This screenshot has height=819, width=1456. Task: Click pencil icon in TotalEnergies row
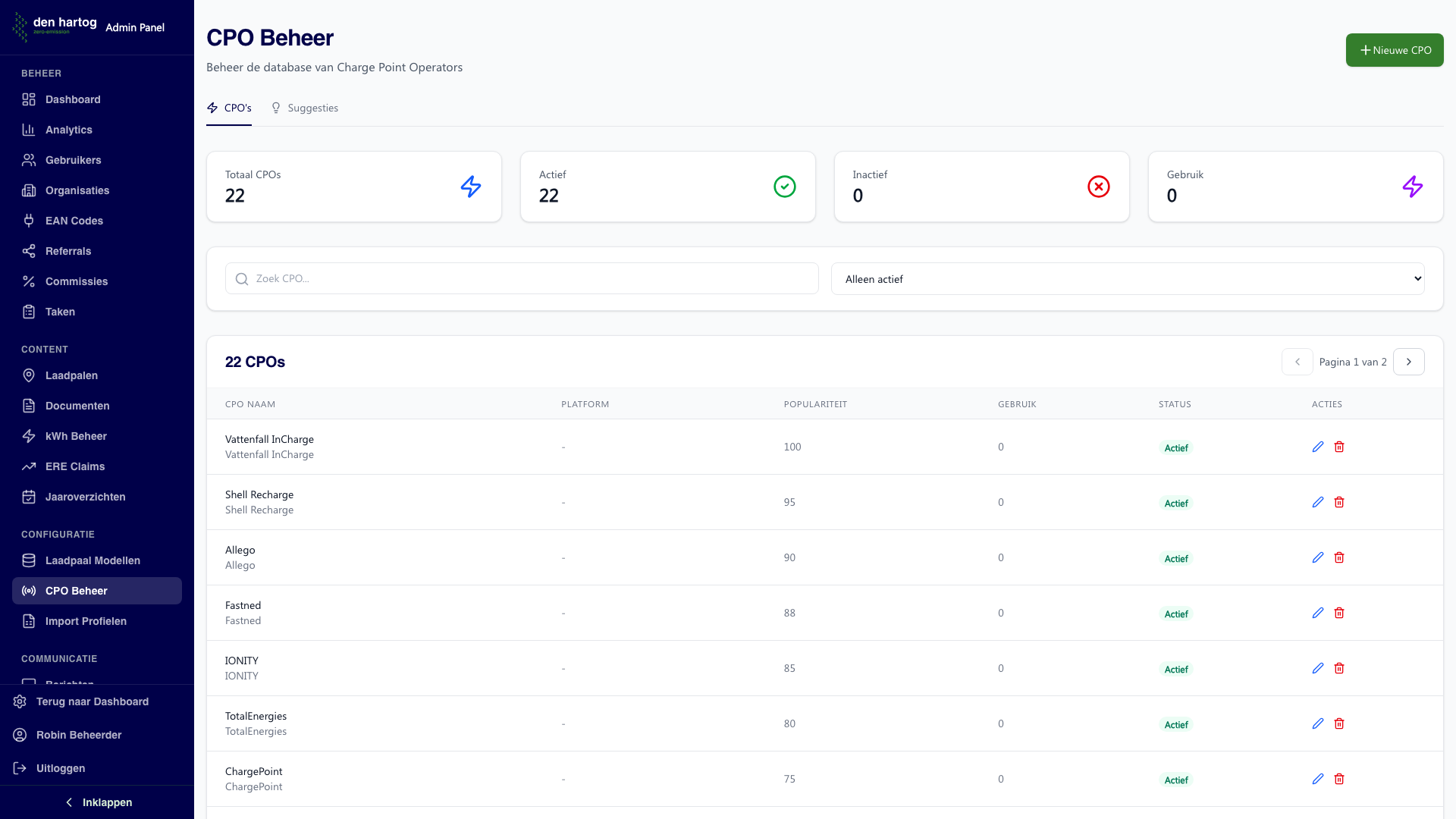pos(1318,723)
